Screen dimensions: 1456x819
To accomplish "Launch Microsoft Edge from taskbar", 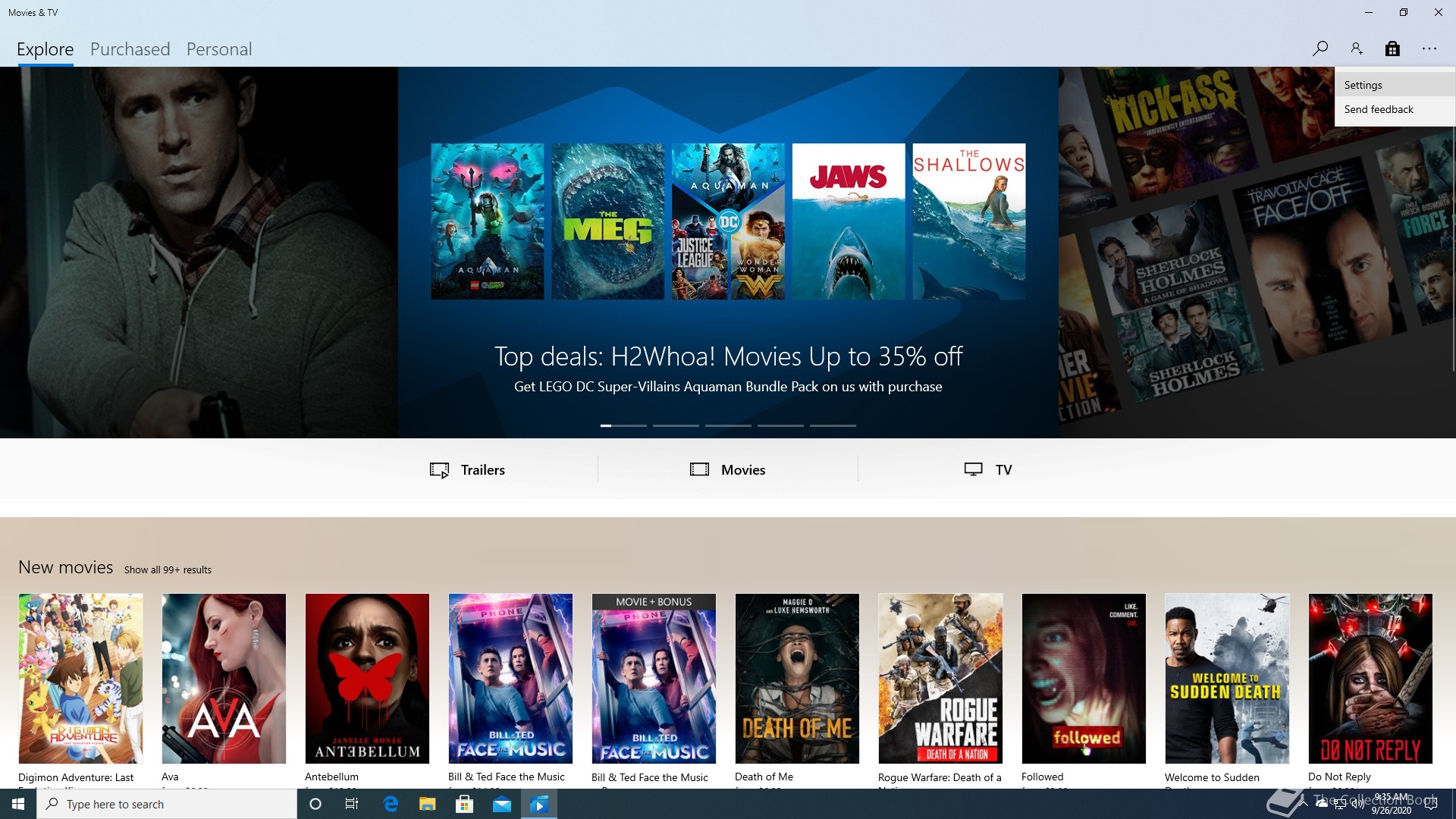I will click(x=391, y=804).
